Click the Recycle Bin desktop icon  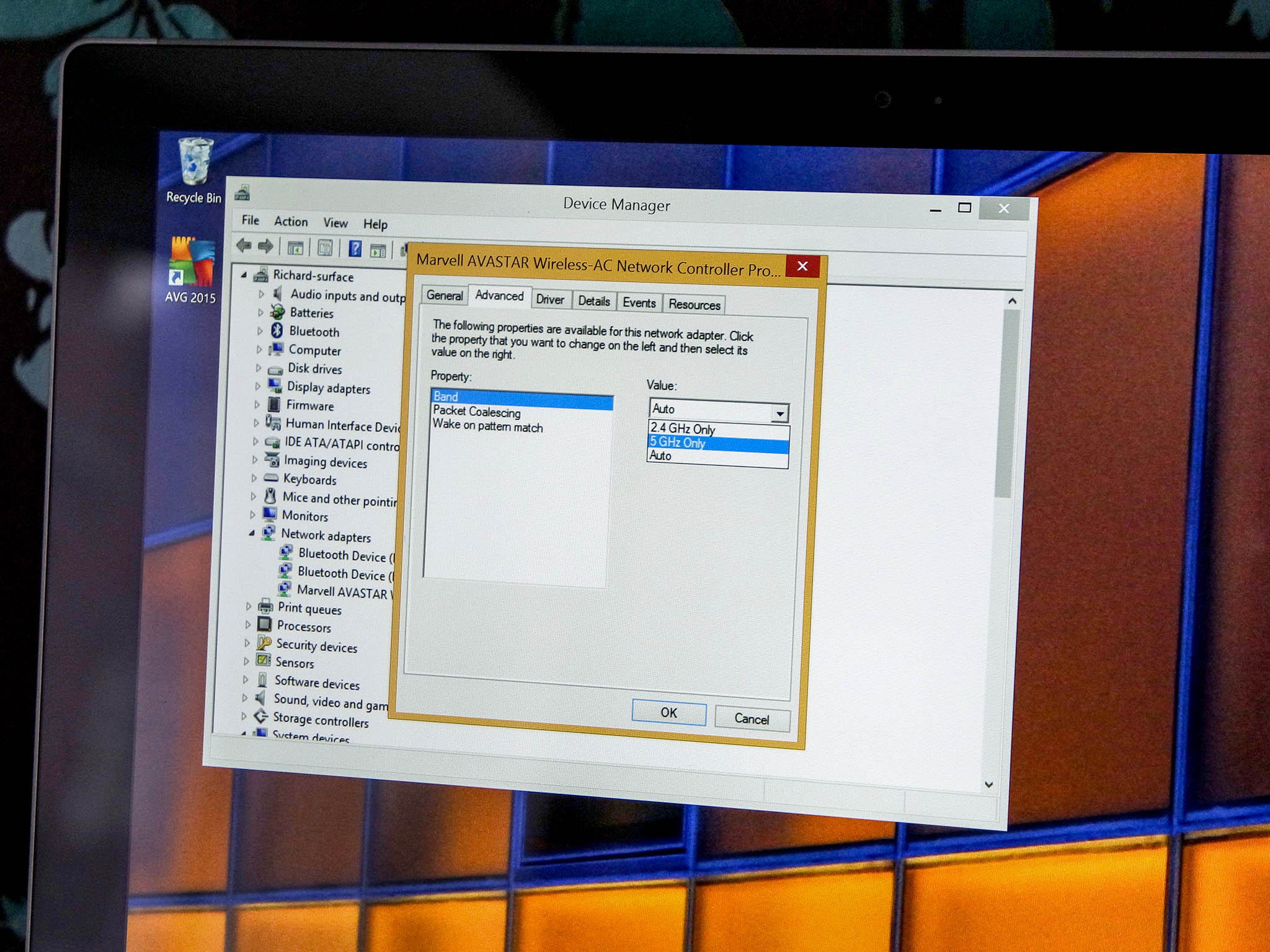point(192,162)
